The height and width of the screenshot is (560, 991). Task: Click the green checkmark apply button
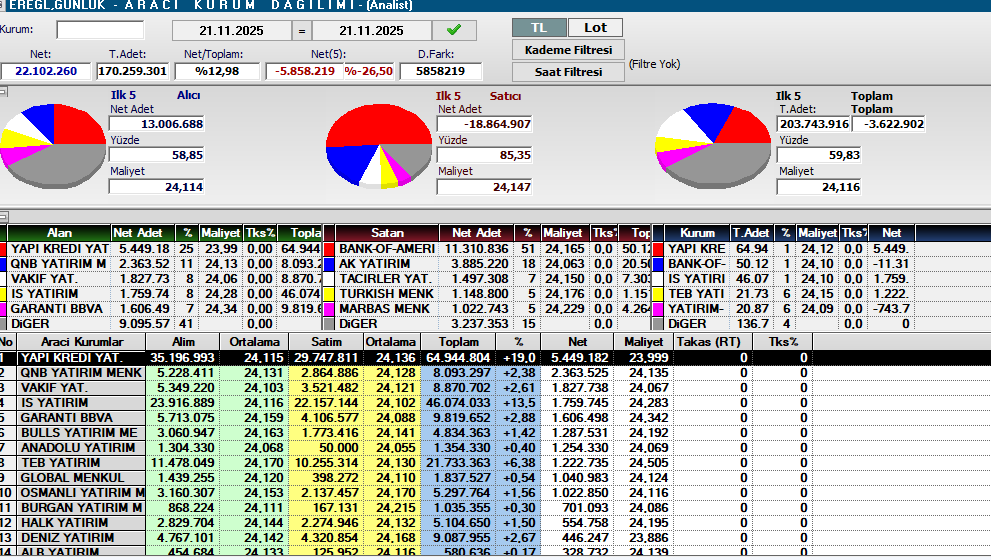(x=454, y=31)
